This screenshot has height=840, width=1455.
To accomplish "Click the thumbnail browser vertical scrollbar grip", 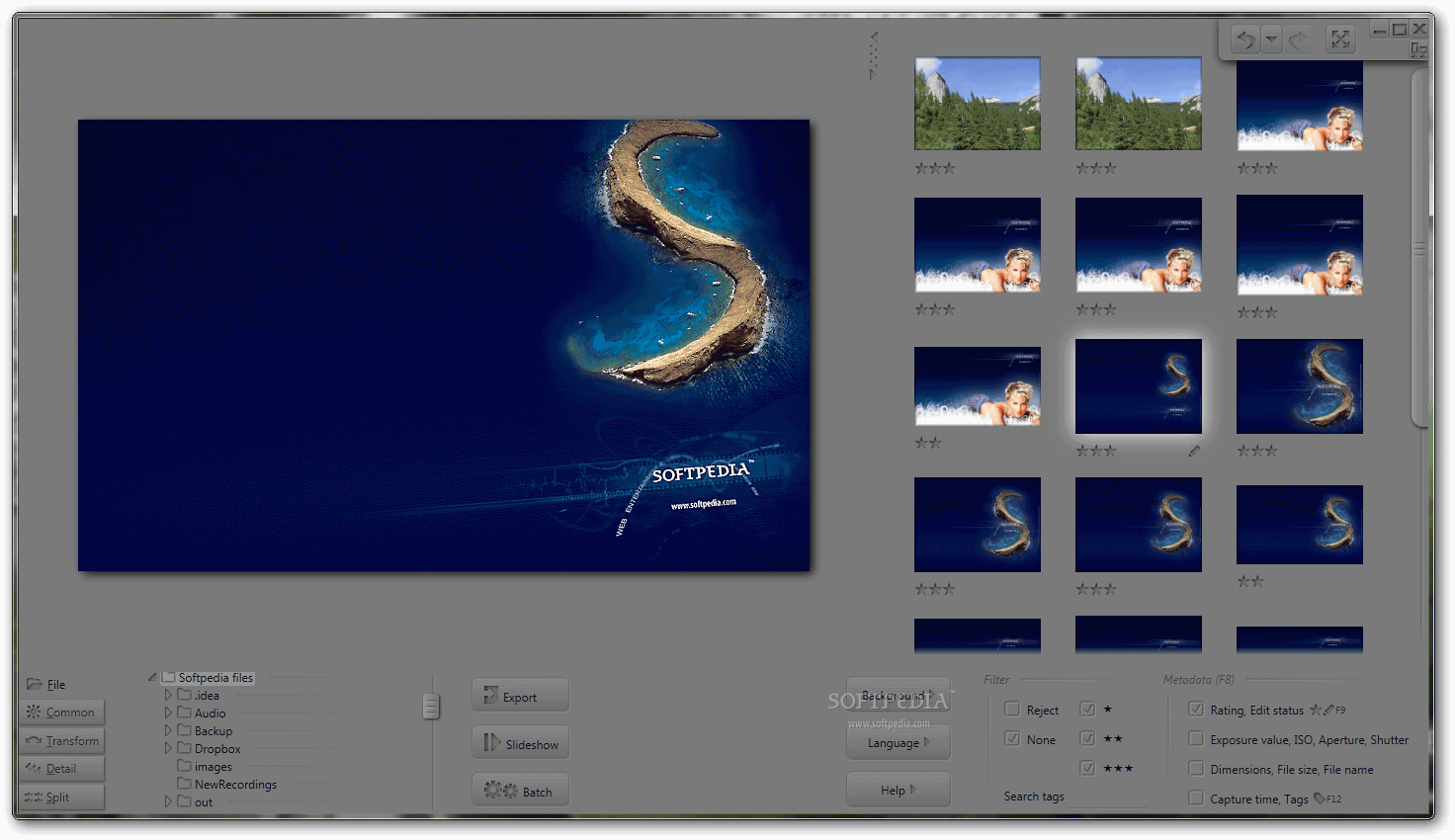I will pos(1419,250).
